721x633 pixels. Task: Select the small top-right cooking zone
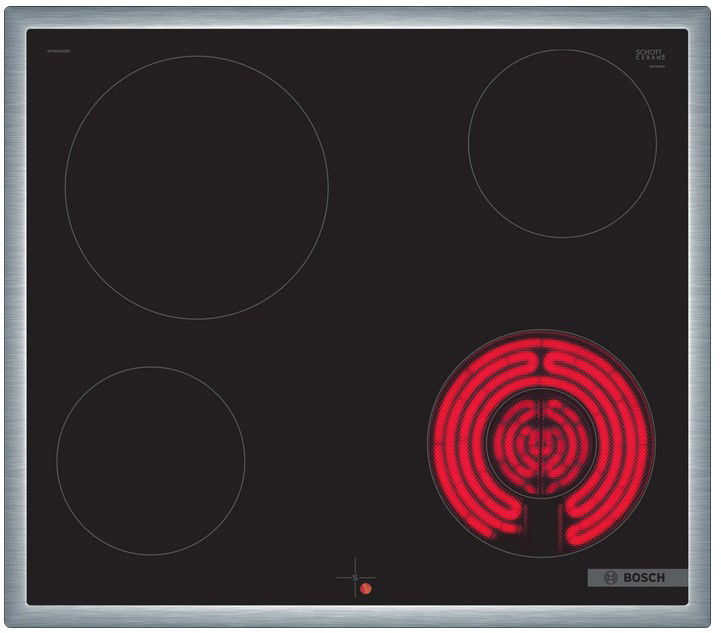pyautogui.click(x=562, y=144)
